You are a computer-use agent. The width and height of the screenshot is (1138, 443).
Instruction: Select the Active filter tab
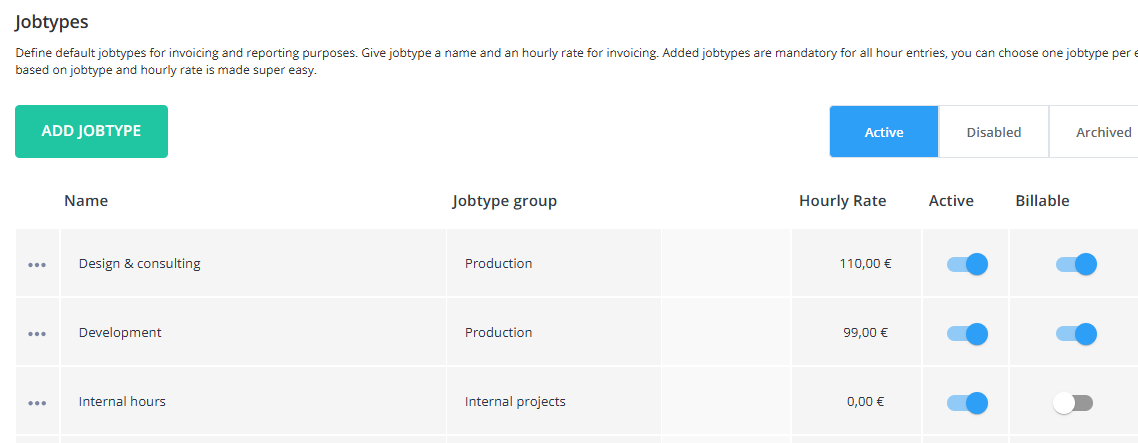coord(884,132)
